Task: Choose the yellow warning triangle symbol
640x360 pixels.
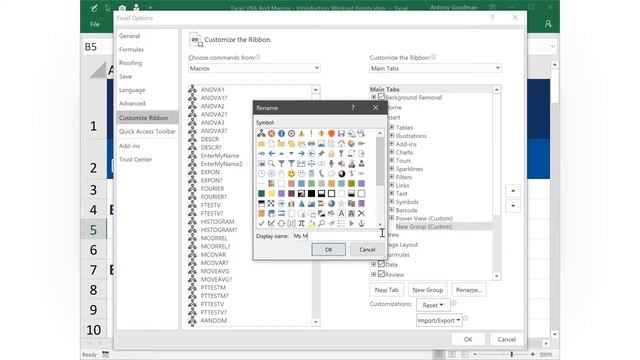Action: tap(301, 133)
